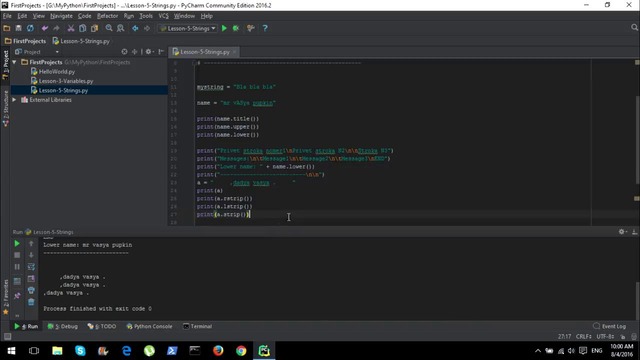This screenshot has width=640, height=360.
Task: Collapse the FirstProjects tree node
Action: click(14, 62)
